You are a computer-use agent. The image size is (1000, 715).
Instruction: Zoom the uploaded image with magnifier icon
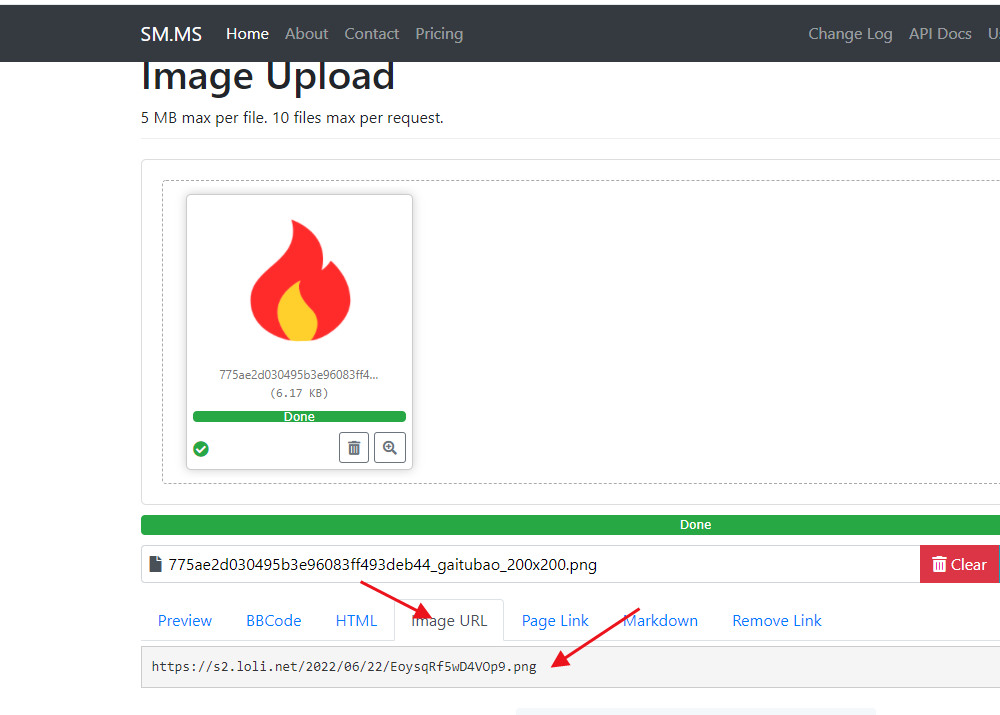click(390, 448)
